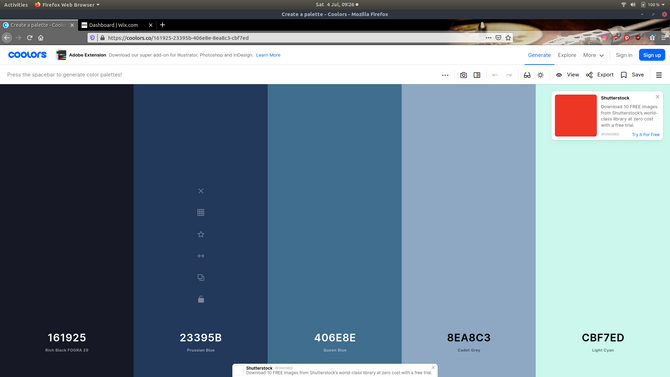670x377 pixels.
Task: Edit the 23395B hex code
Action: 201,338
